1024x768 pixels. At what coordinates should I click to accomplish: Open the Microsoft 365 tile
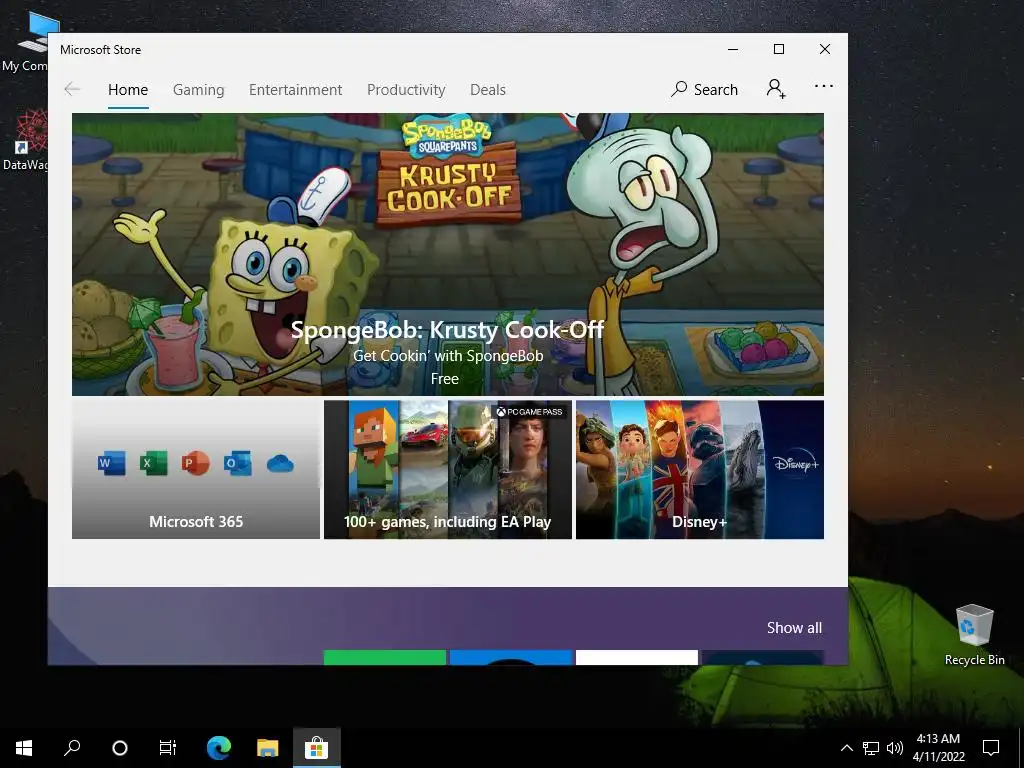click(x=196, y=470)
